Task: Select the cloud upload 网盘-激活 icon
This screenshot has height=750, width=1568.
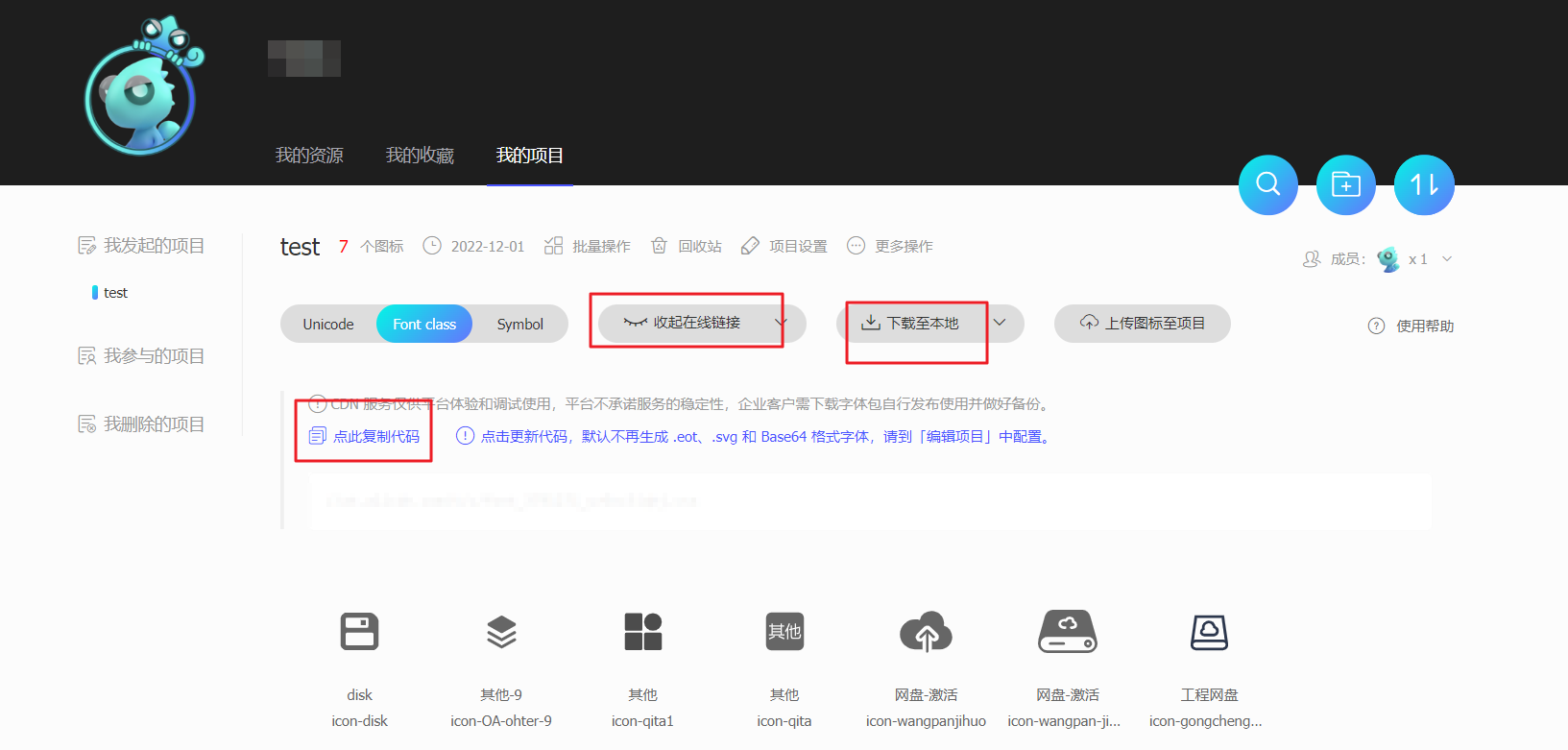Action: (x=926, y=632)
